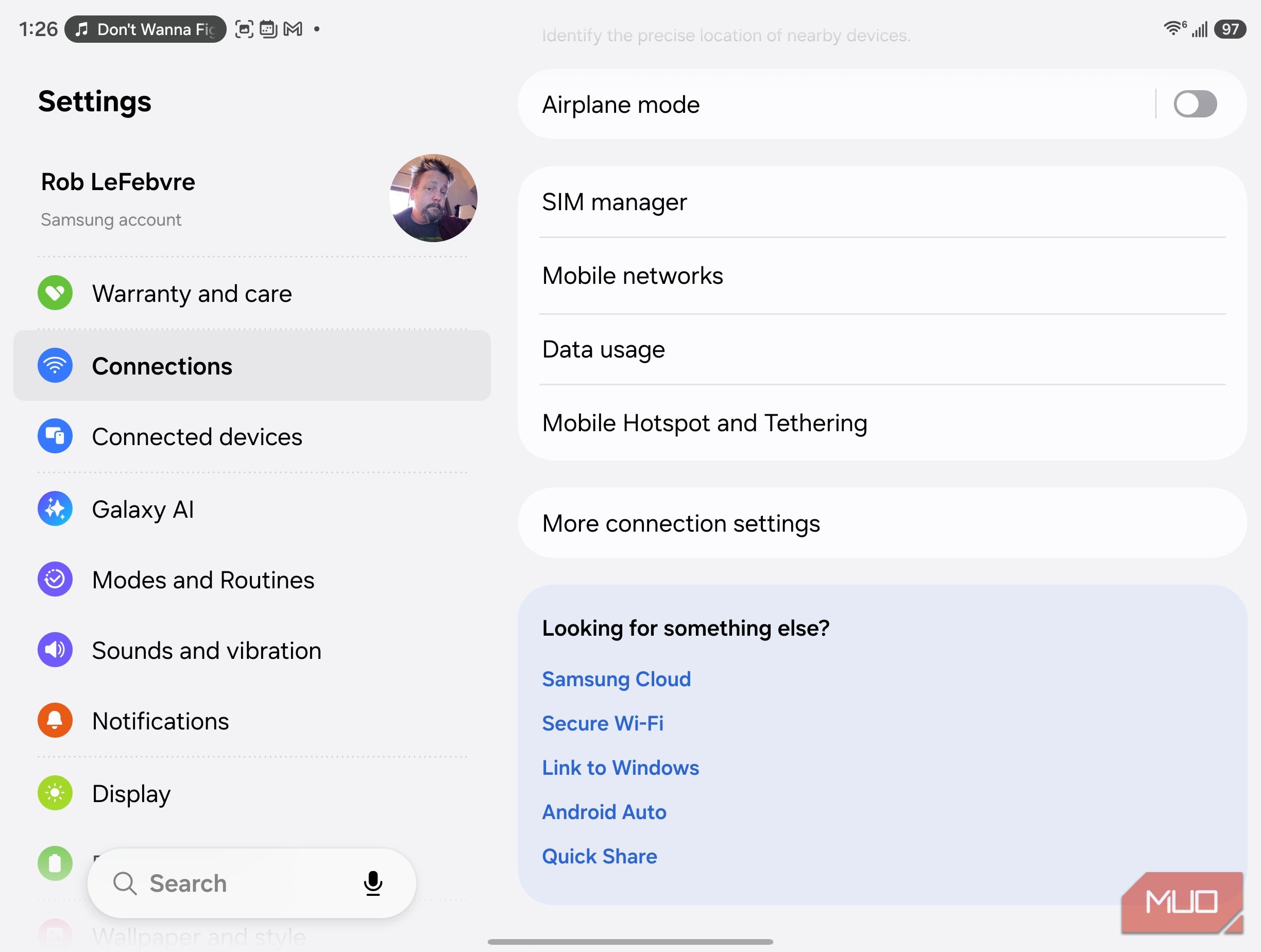Follow the Android Auto link
This screenshot has height=952, width=1261.
[x=604, y=812]
